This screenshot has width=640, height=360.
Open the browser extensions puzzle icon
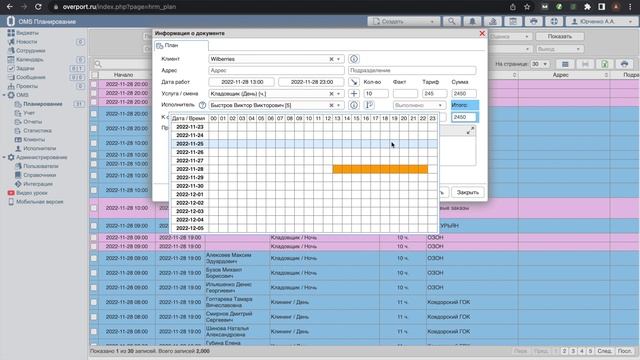tap(587, 7)
